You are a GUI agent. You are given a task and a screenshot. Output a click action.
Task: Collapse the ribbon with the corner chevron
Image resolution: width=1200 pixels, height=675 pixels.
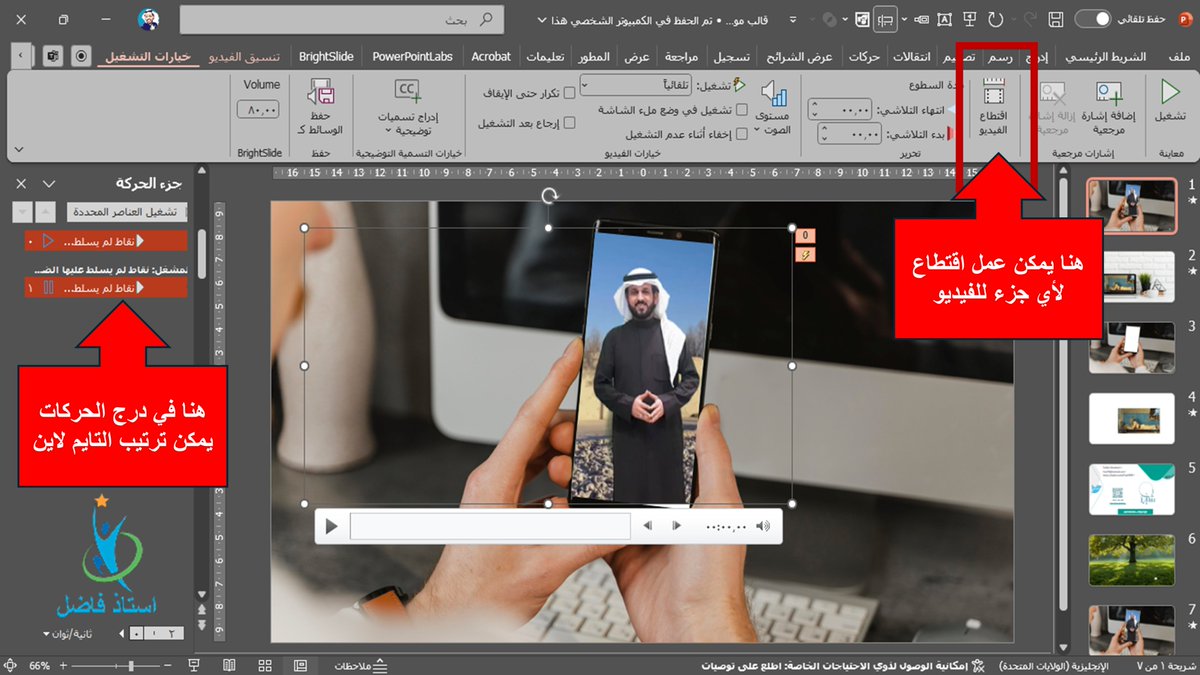(x=18, y=150)
